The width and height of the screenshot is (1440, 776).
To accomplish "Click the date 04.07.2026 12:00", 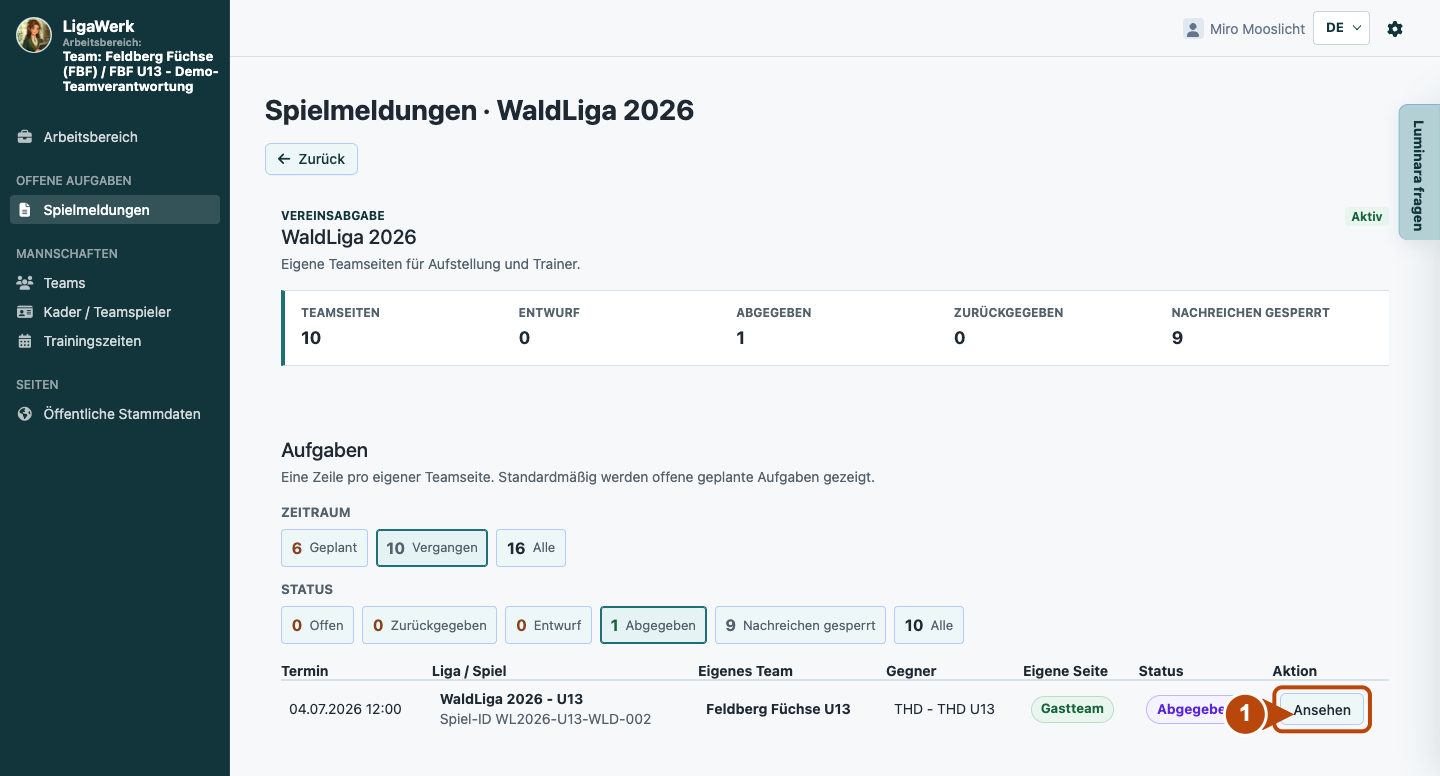I will [x=345, y=709].
